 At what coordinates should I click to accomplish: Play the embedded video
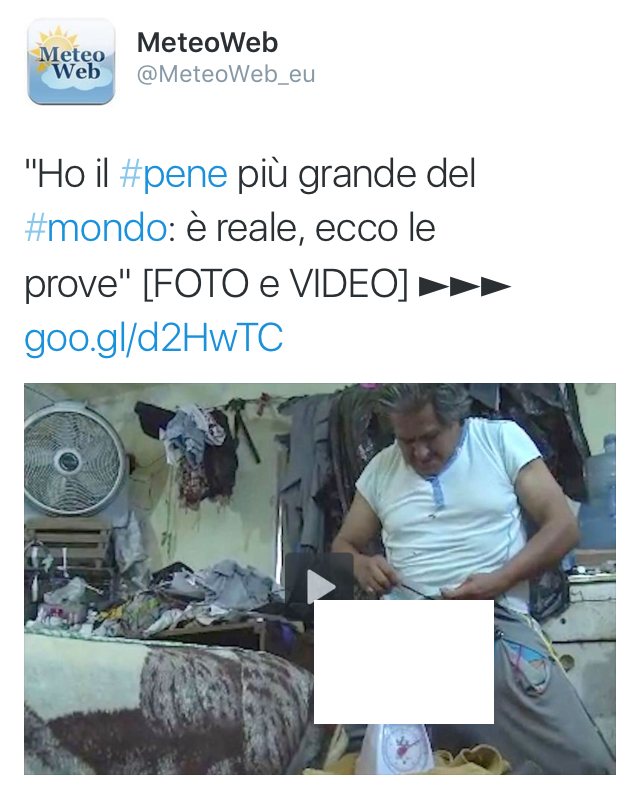click(x=320, y=584)
